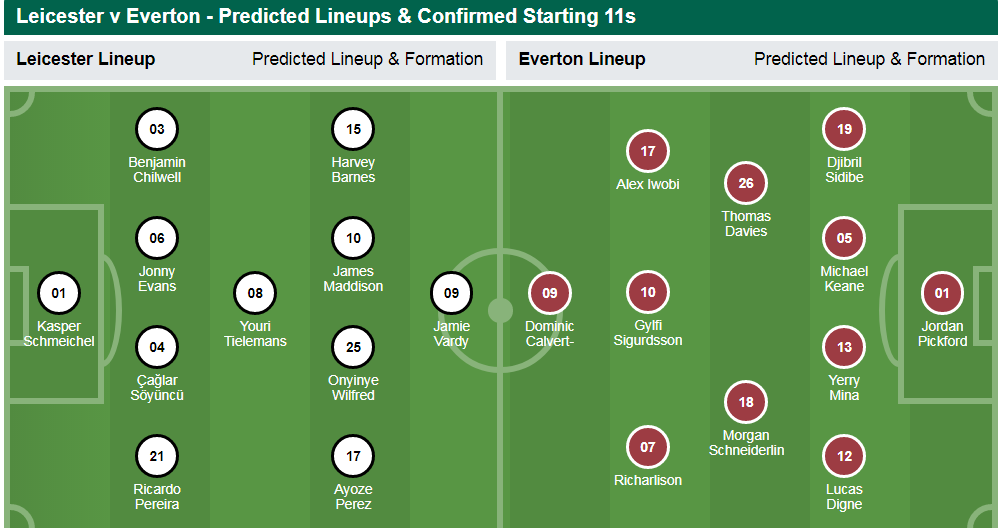Click Gylfi Sigurdsson's number 10 badge
This screenshot has height=528, width=1002.
tap(648, 292)
